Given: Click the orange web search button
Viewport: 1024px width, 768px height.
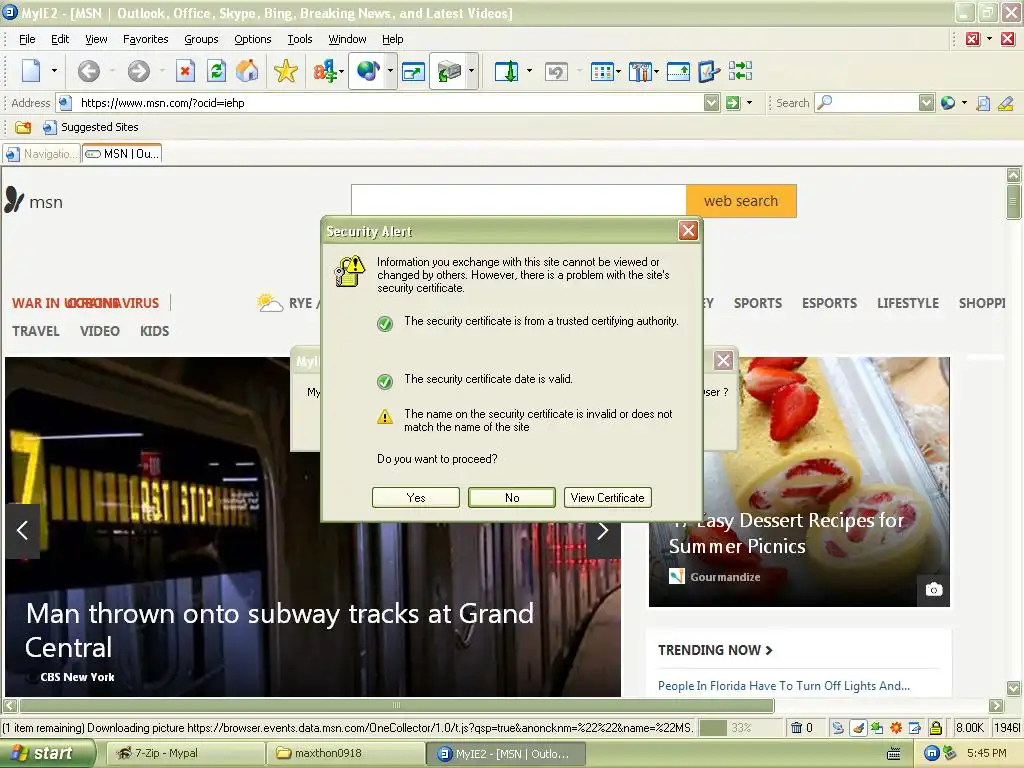Looking at the screenshot, I should click(741, 201).
